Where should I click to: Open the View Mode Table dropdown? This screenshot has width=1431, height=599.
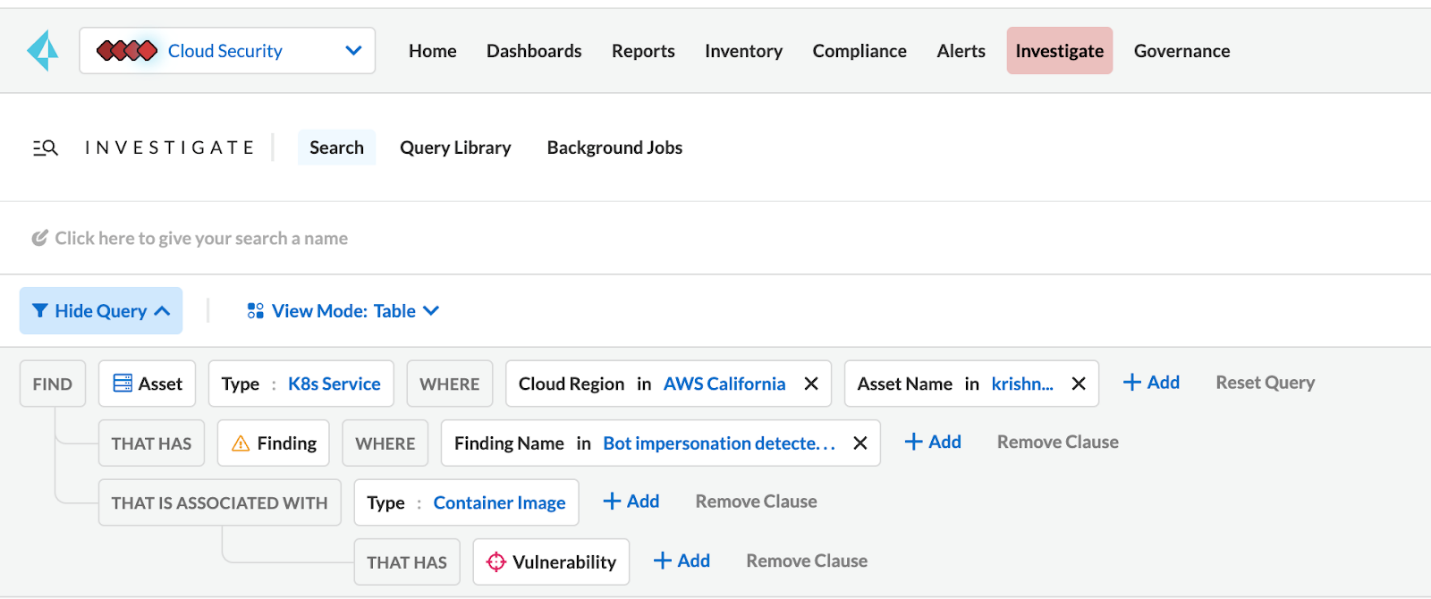tap(431, 310)
